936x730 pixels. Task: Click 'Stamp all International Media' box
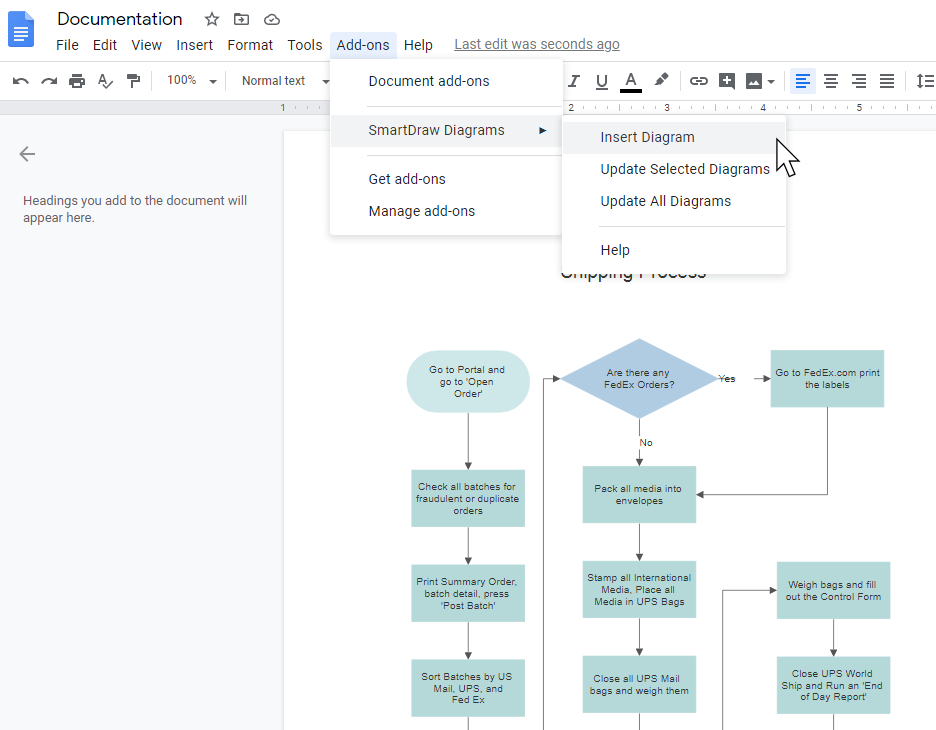[x=639, y=589]
